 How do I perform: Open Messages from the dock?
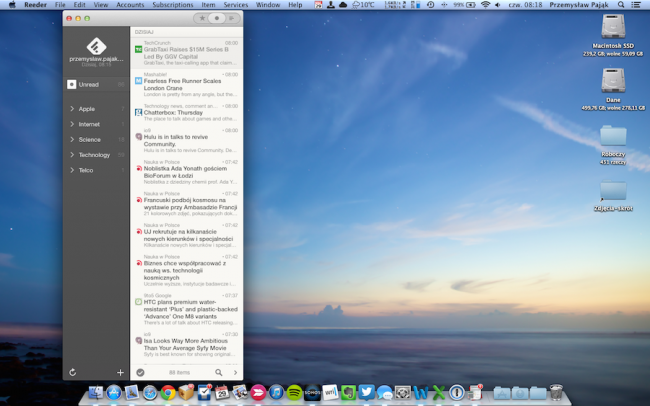(384, 392)
